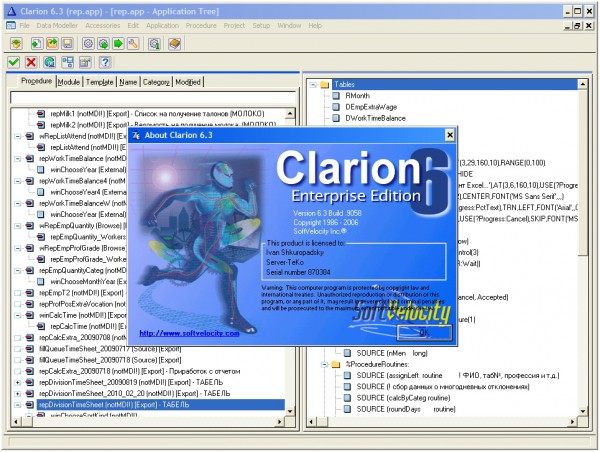The width and height of the screenshot is (600, 452).
Task: Open the Project menu
Action: [x=234, y=26]
